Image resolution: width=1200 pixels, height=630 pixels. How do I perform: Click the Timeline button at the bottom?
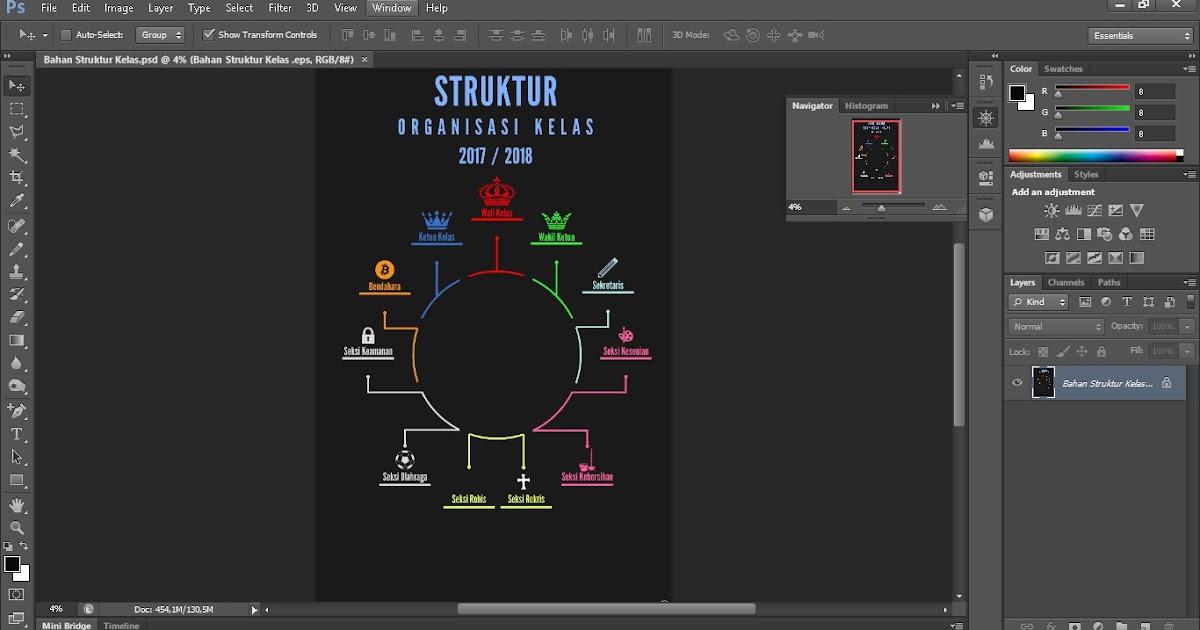tap(120, 625)
